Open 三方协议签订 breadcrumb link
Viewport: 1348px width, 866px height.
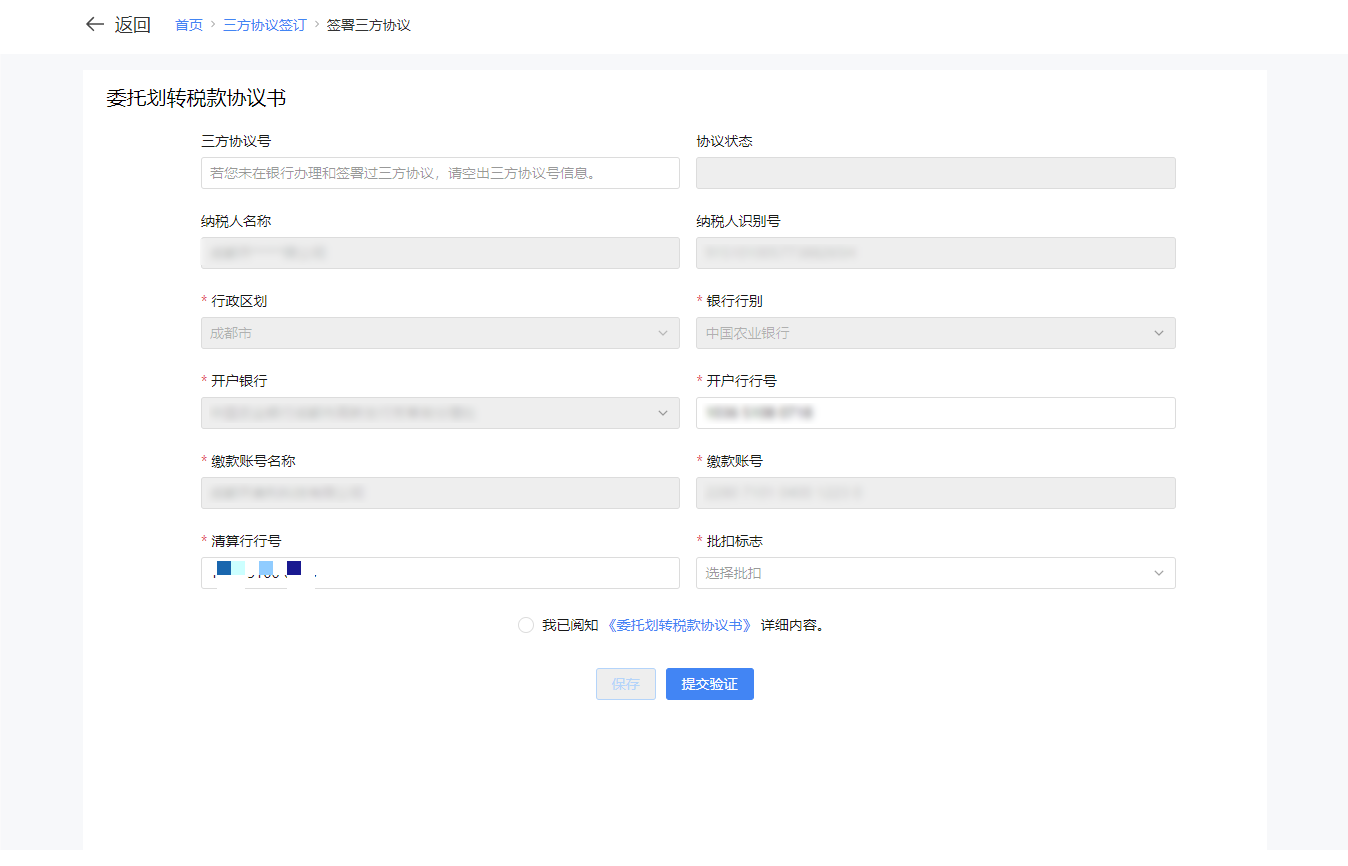pos(264,25)
